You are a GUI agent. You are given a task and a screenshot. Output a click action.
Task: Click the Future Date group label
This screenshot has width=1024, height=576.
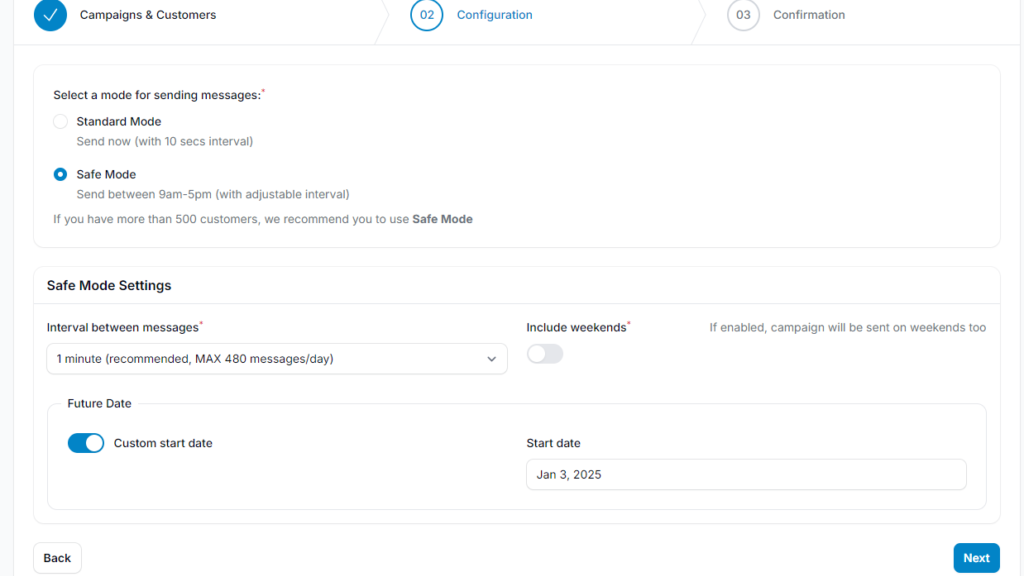pyautogui.click(x=99, y=404)
